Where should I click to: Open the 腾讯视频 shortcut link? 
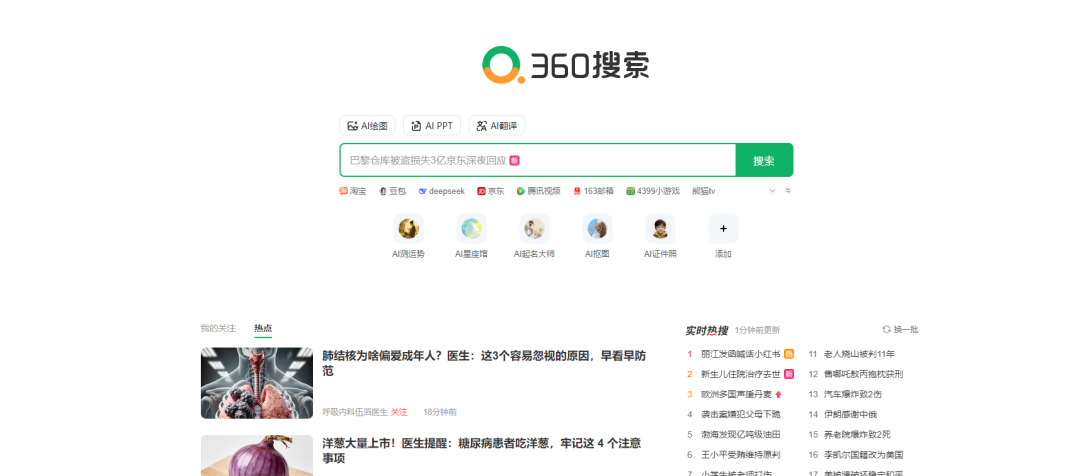click(539, 191)
